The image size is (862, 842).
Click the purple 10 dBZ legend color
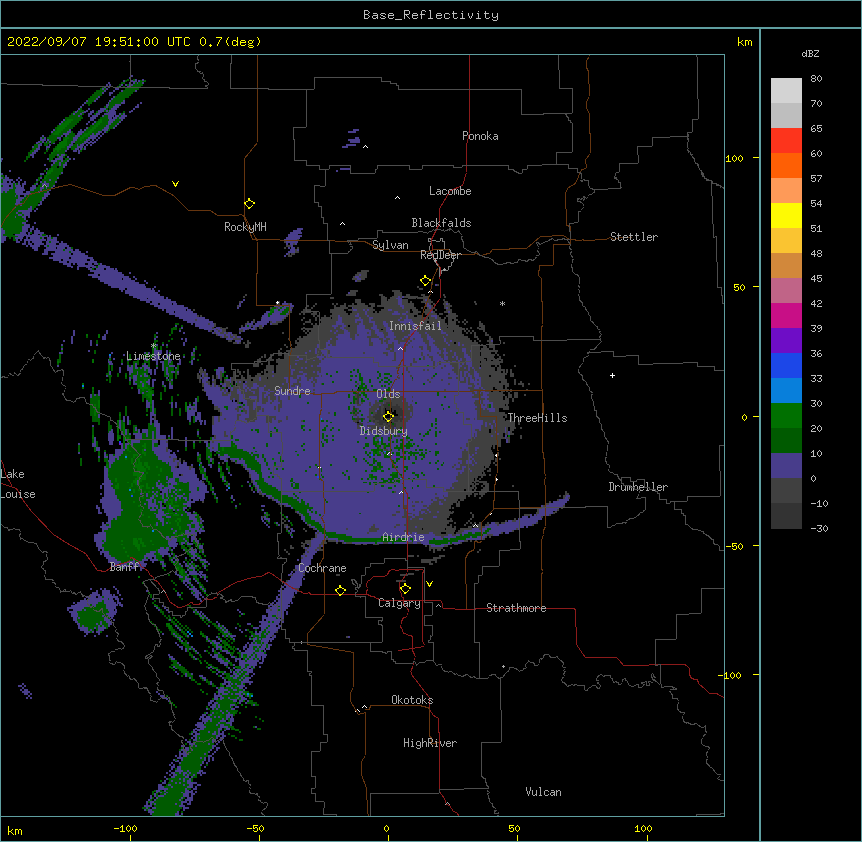[786, 466]
